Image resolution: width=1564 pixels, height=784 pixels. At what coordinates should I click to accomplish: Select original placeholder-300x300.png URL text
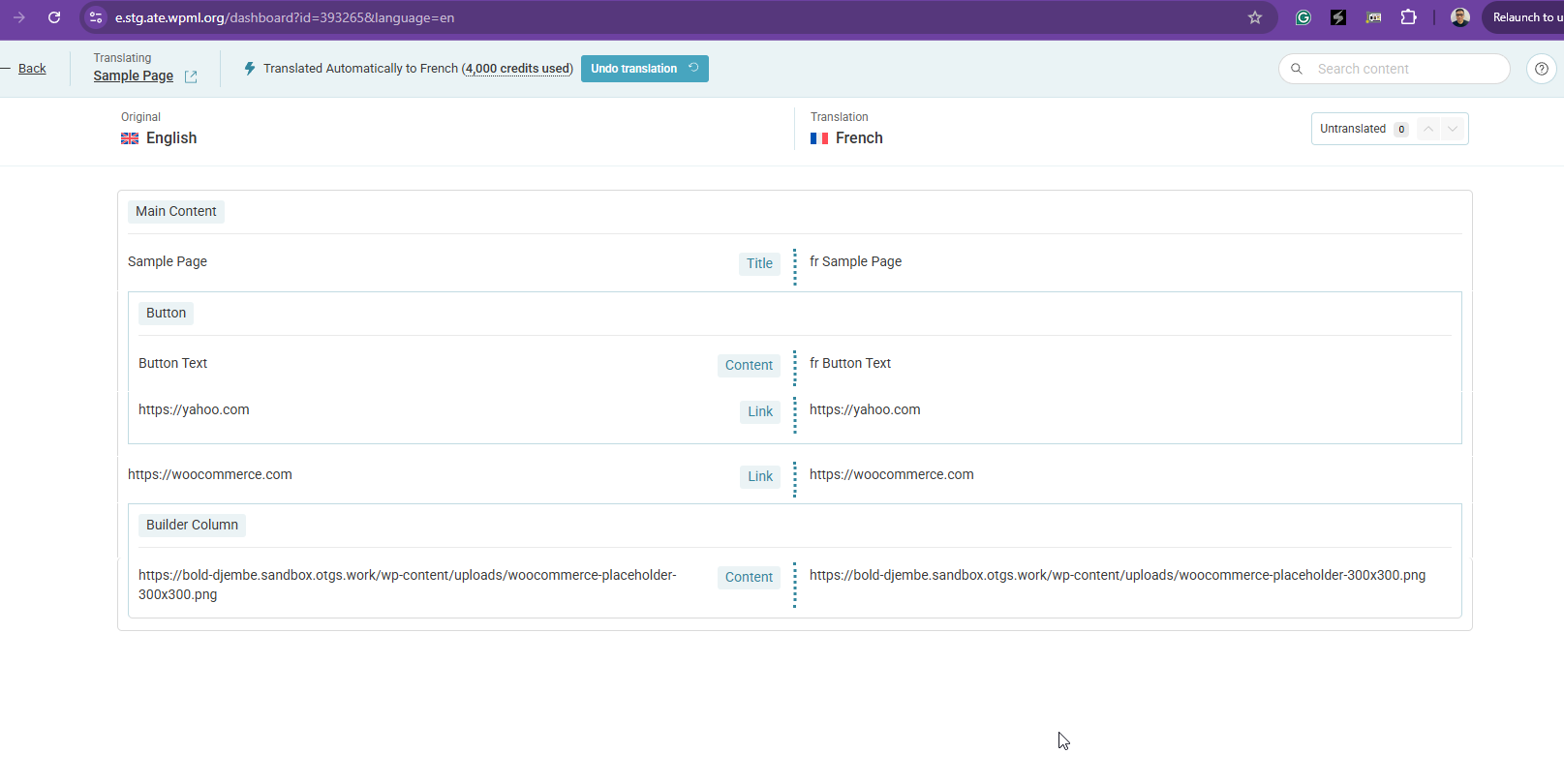click(x=408, y=585)
